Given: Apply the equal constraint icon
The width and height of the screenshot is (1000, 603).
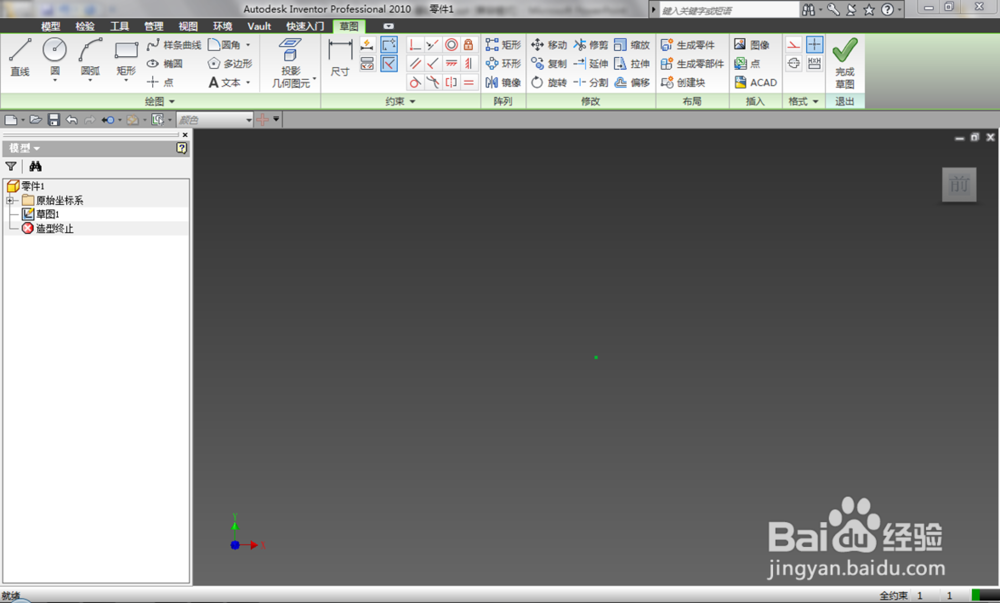Looking at the screenshot, I should (x=469, y=82).
